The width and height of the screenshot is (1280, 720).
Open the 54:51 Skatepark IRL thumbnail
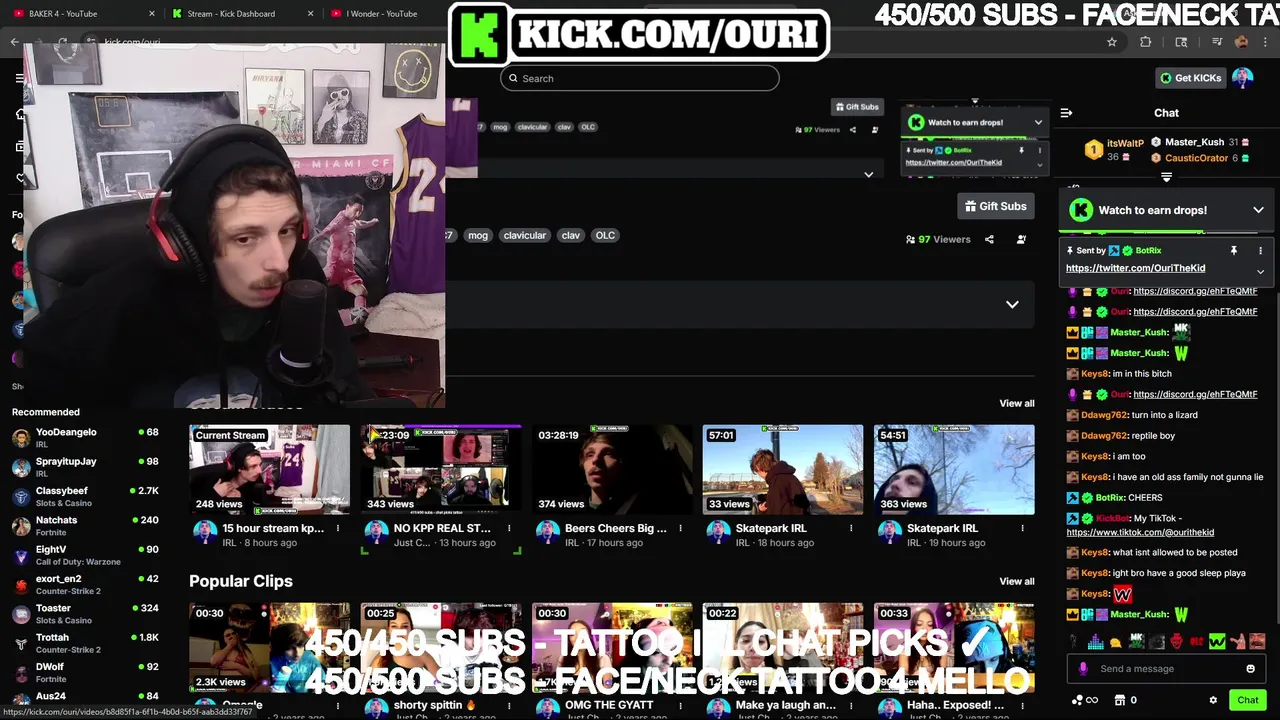pyautogui.click(x=954, y=469)
